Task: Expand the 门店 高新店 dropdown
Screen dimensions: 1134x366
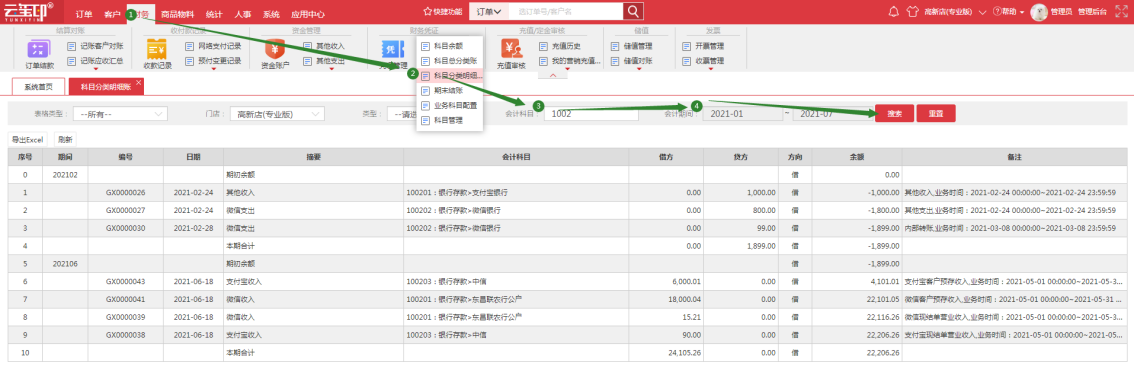Action: [x=277, y=114]
